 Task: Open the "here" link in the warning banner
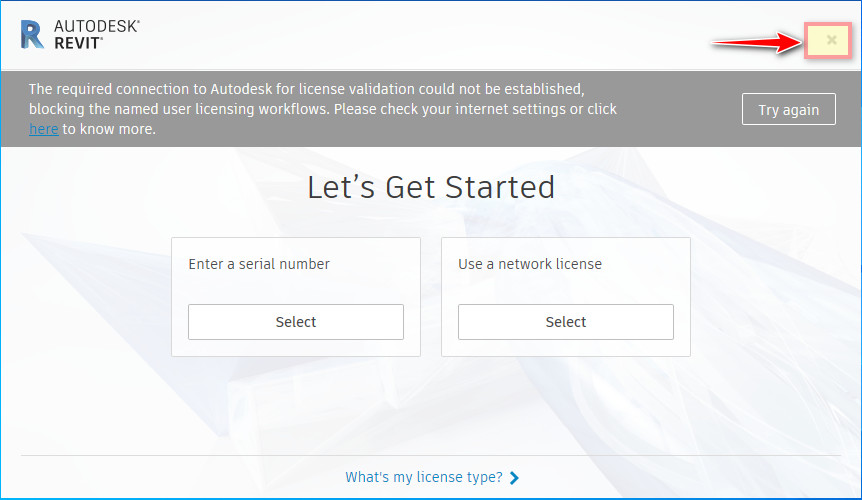pos(43,129)
